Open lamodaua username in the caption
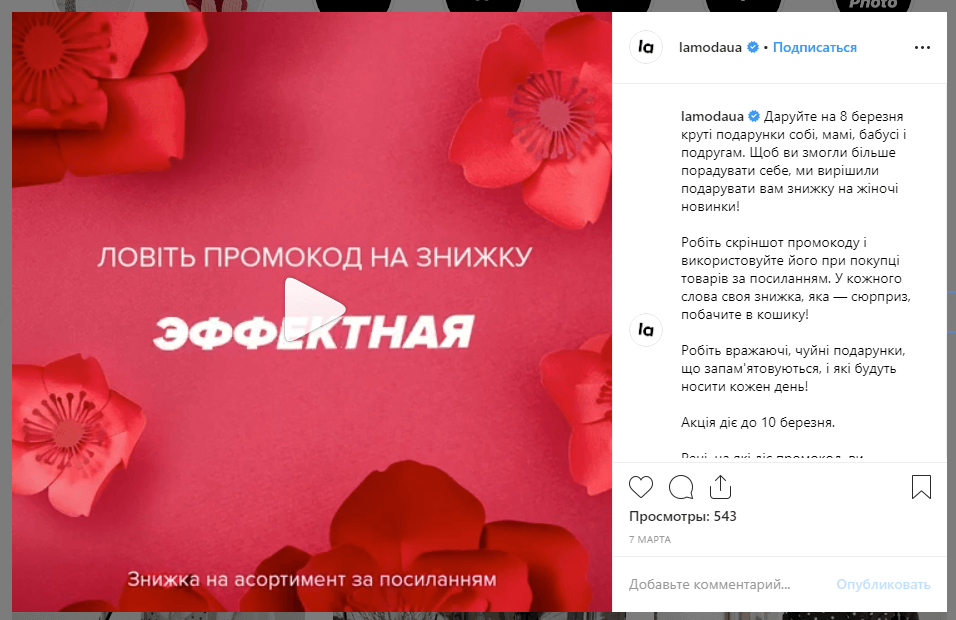956x620 pixels. click(712, 116)
